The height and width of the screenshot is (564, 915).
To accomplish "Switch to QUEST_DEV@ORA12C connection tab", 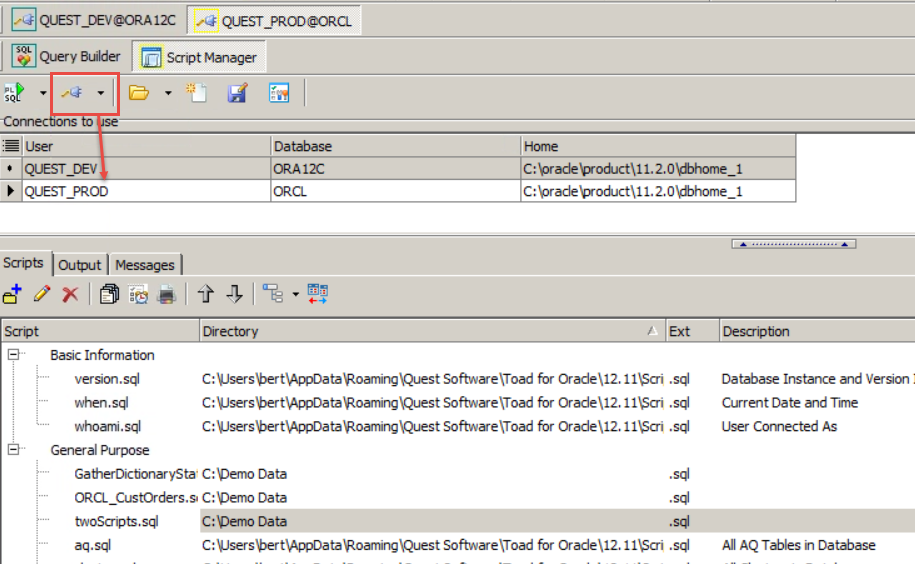I will (95, 20).
